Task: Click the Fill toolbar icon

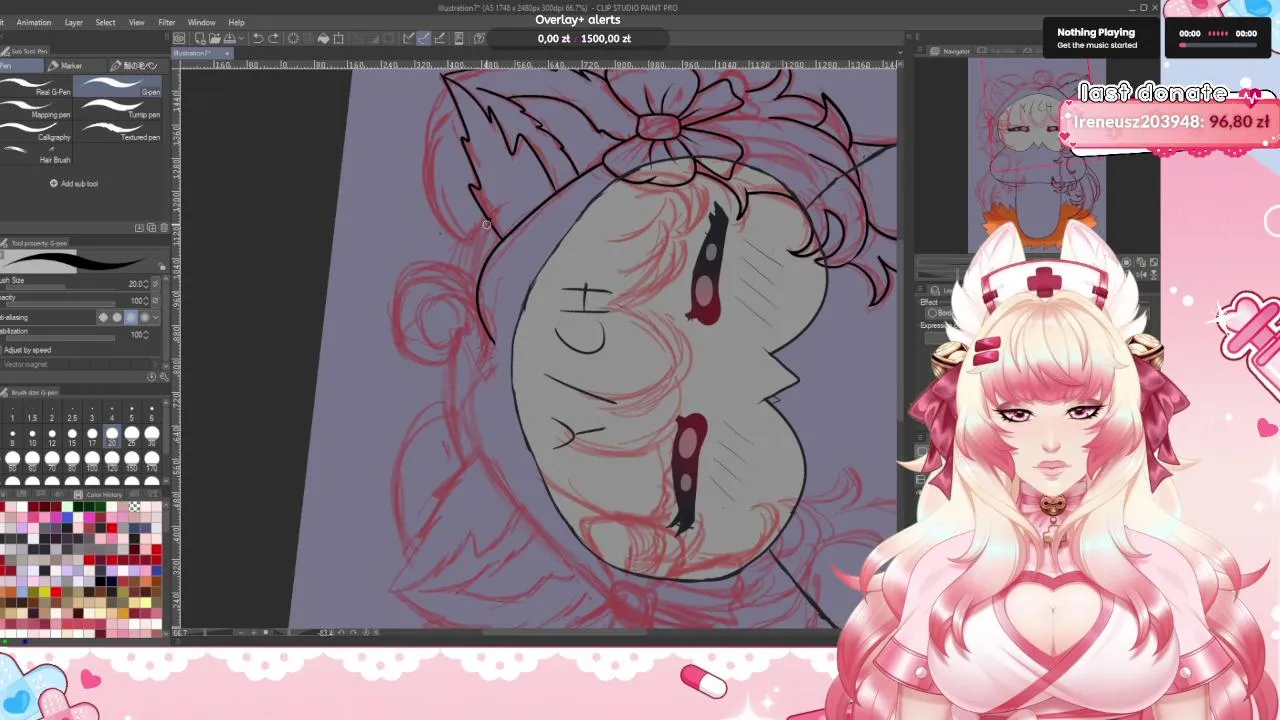Action: [x=324, y=39]
